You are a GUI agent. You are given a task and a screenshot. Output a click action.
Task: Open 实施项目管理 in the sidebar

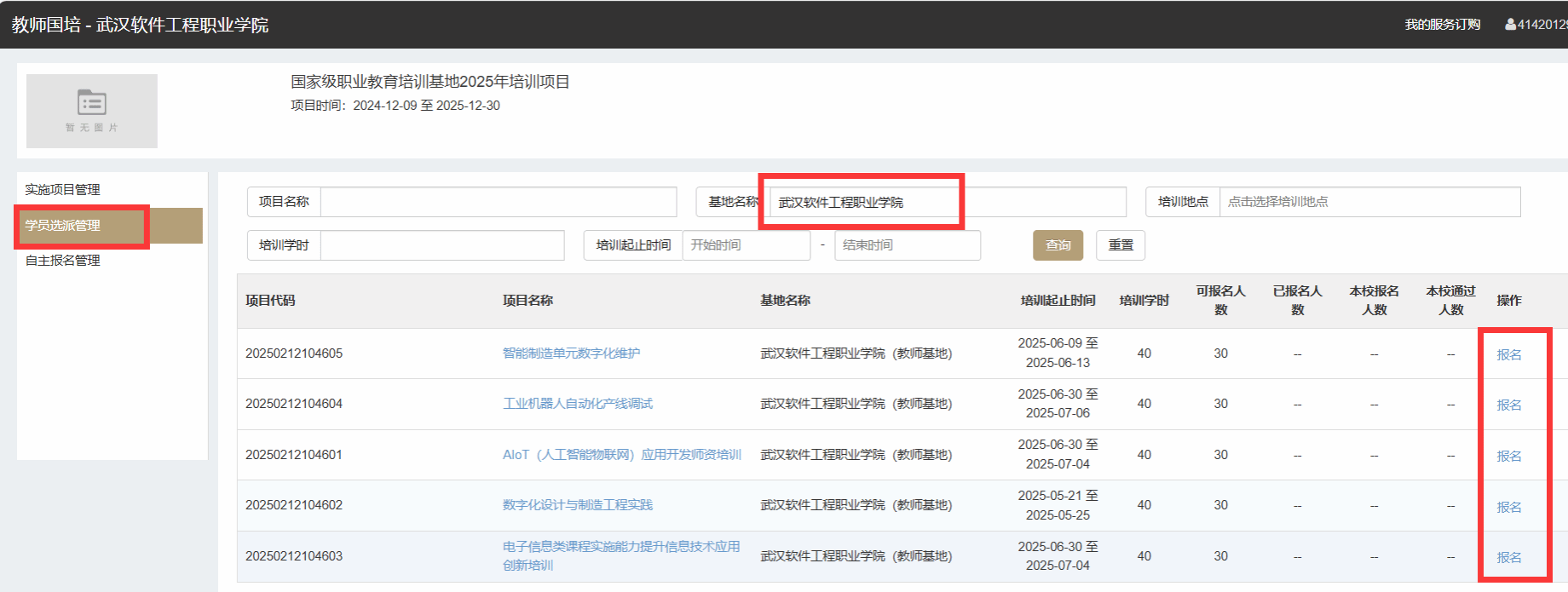click(63, 189)
